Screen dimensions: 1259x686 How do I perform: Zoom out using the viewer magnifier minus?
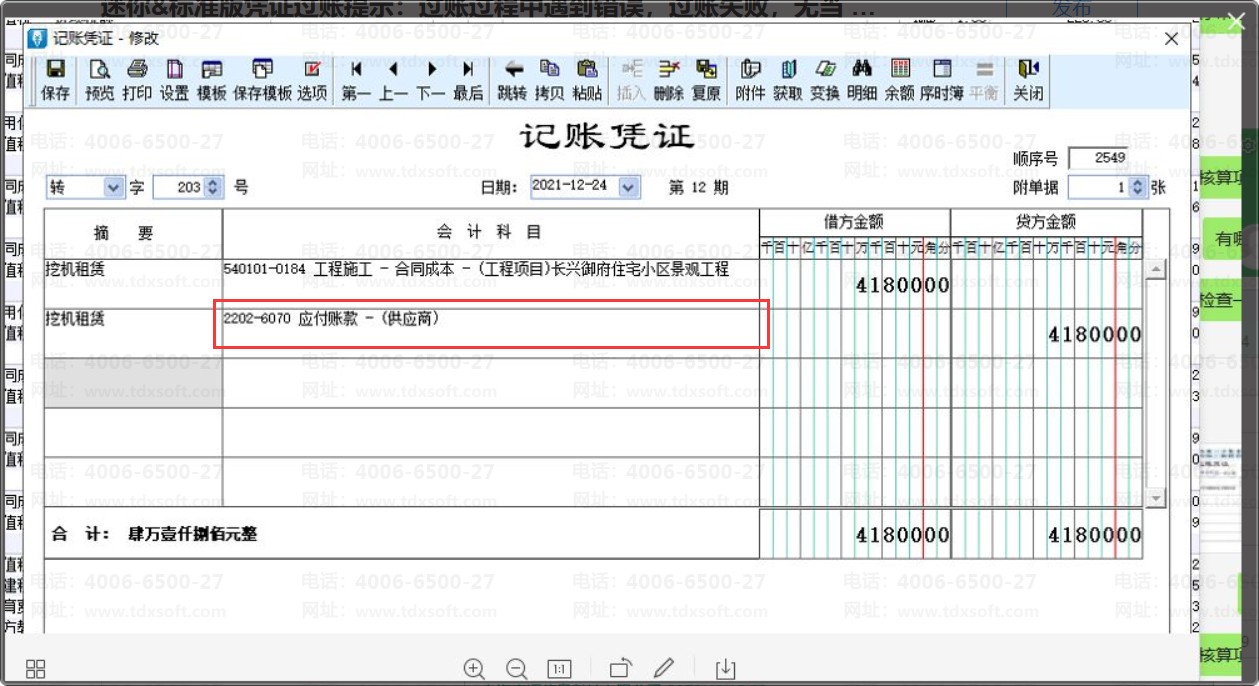point(516,669)
